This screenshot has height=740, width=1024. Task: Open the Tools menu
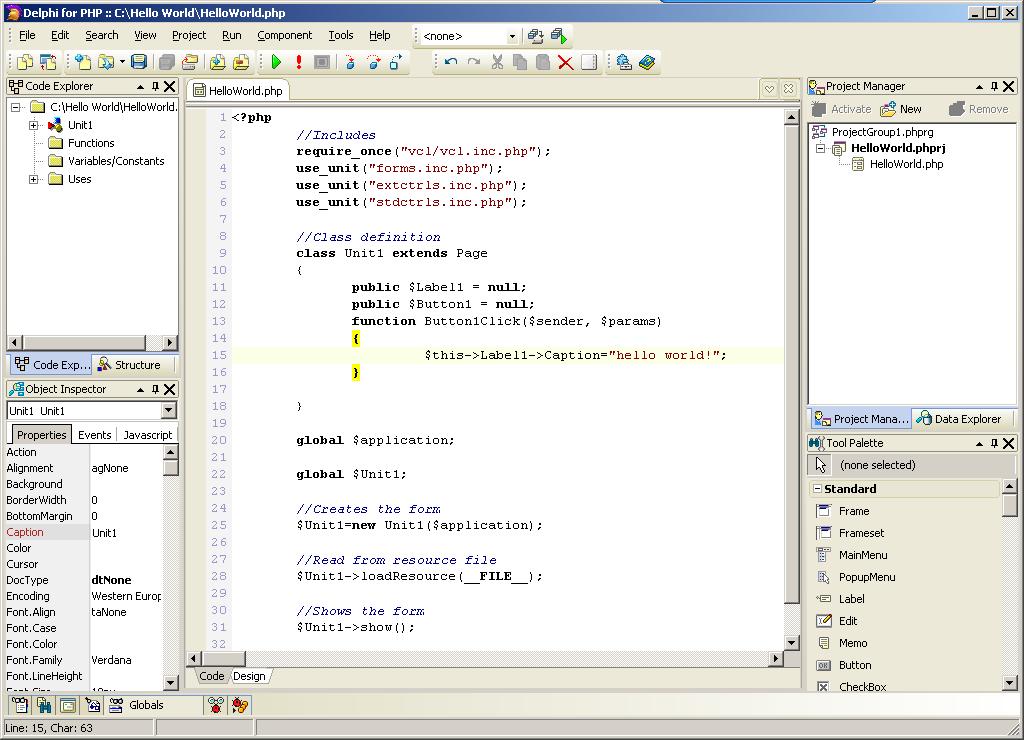(341, 35)
